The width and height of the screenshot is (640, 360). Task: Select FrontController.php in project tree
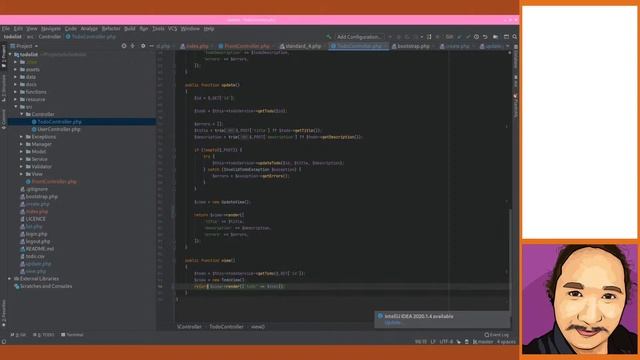(54, 181)
